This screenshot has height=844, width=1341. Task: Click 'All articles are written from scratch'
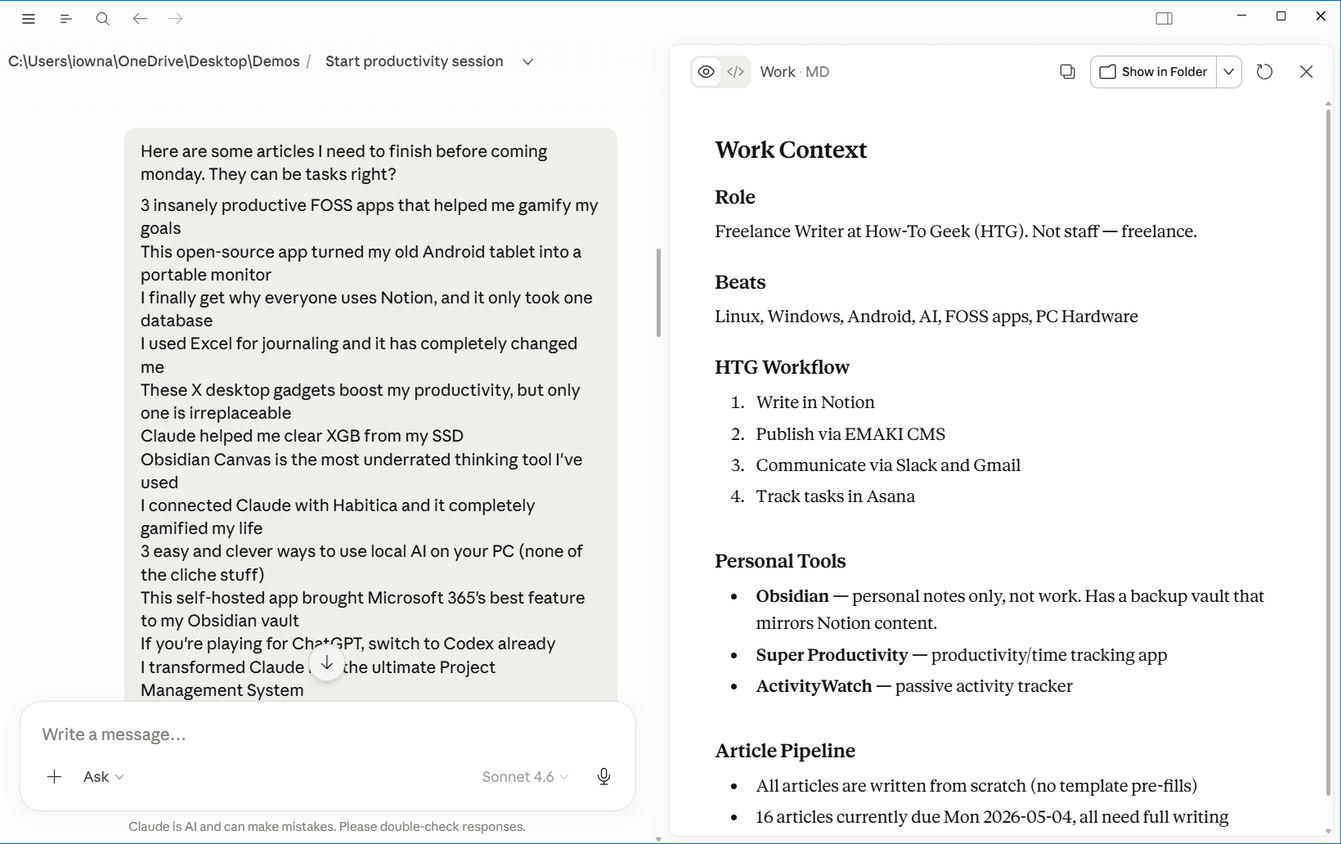point(976,786)
